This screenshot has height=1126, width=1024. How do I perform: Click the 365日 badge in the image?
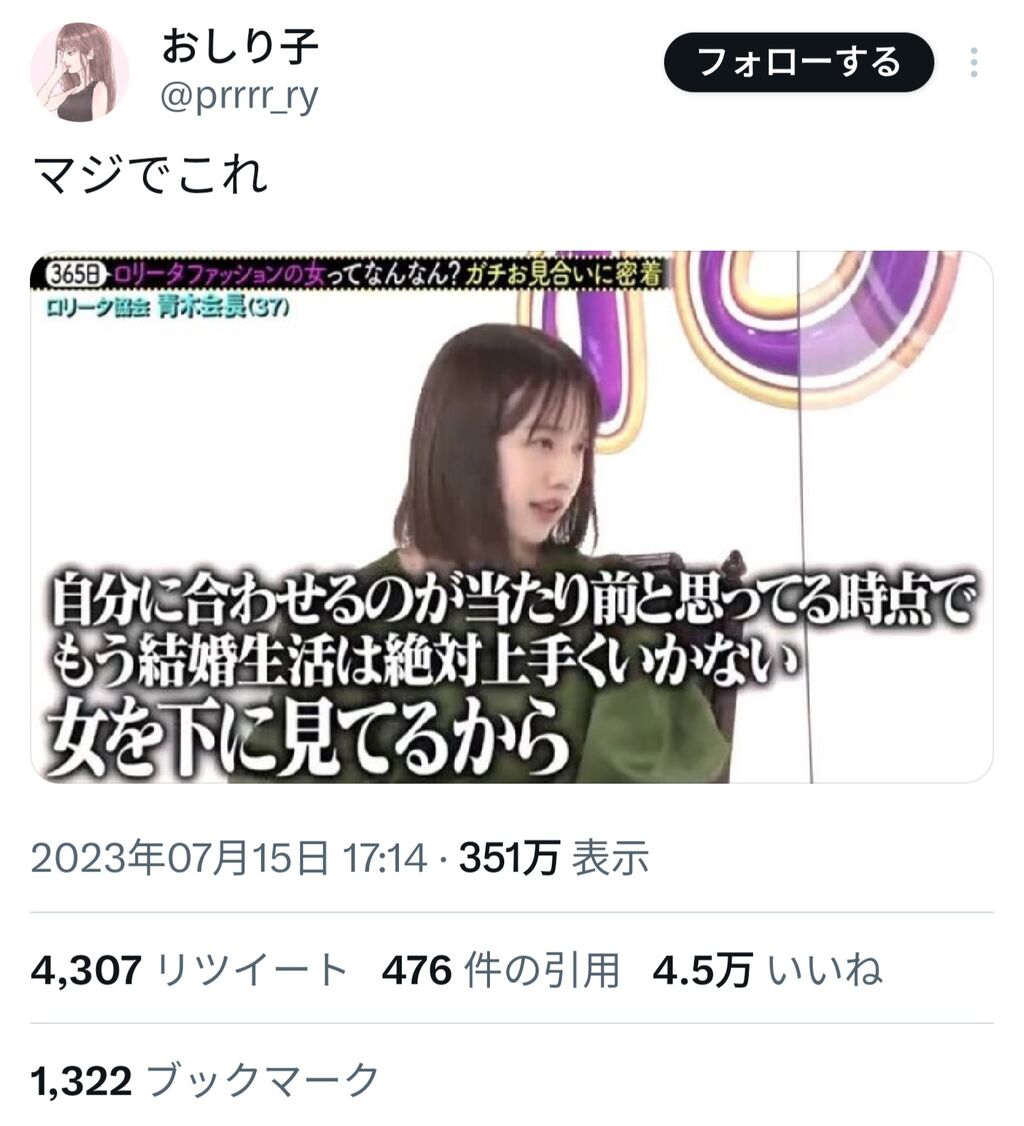(x=75, y=274)
